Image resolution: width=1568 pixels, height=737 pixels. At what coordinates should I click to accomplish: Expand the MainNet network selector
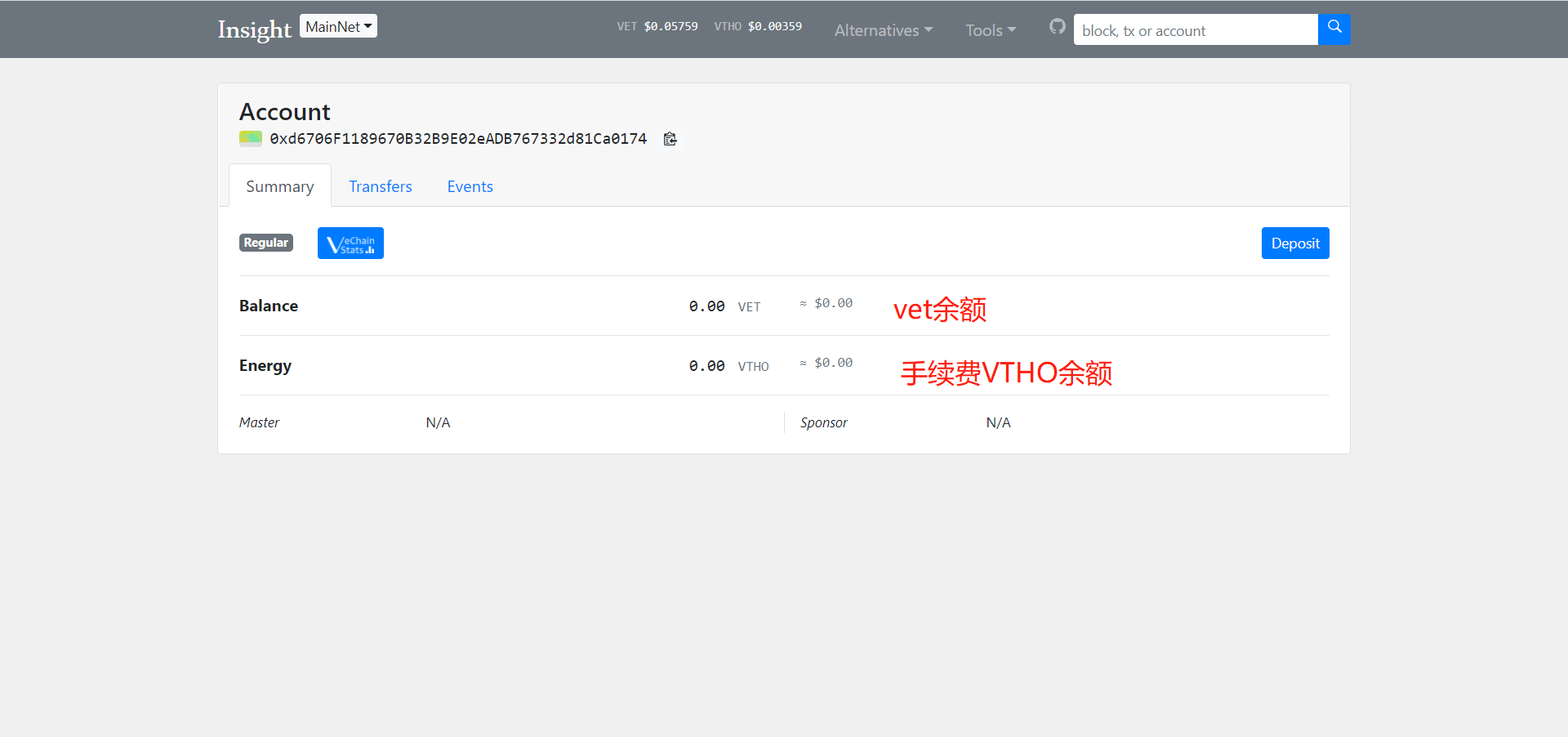pos(338,27)
